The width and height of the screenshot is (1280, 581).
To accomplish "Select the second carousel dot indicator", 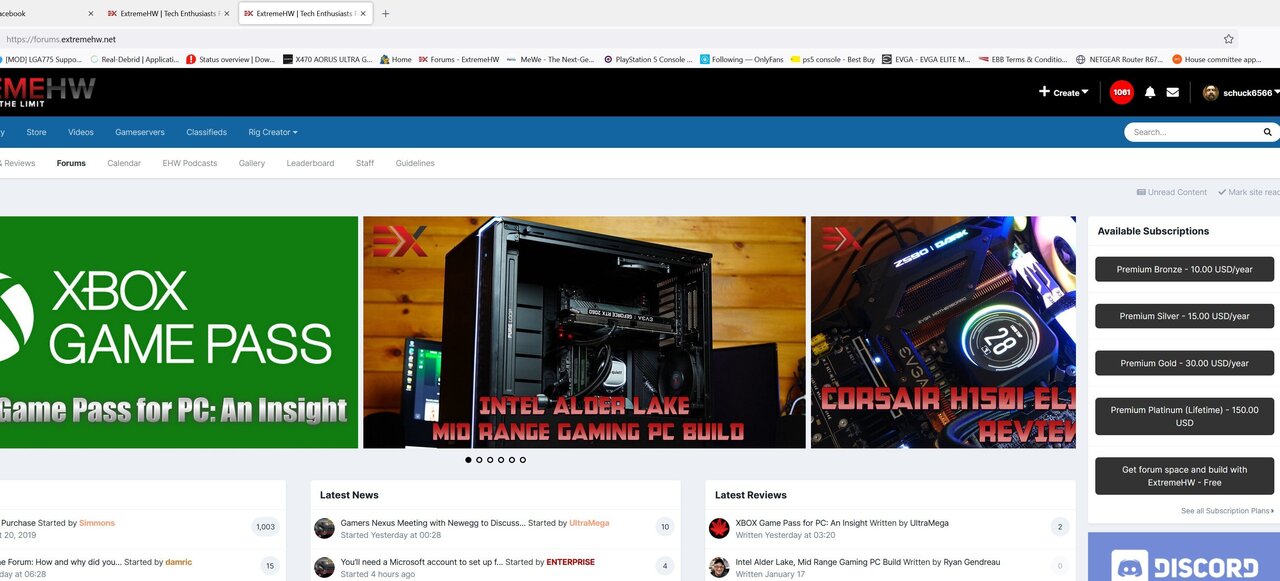I will click(479, 460).
